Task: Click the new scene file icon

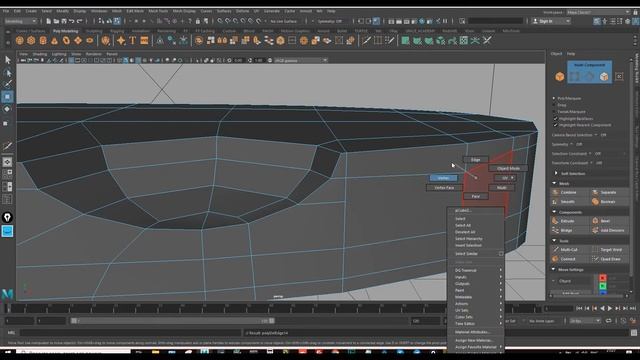Action: tap(49, 21)
